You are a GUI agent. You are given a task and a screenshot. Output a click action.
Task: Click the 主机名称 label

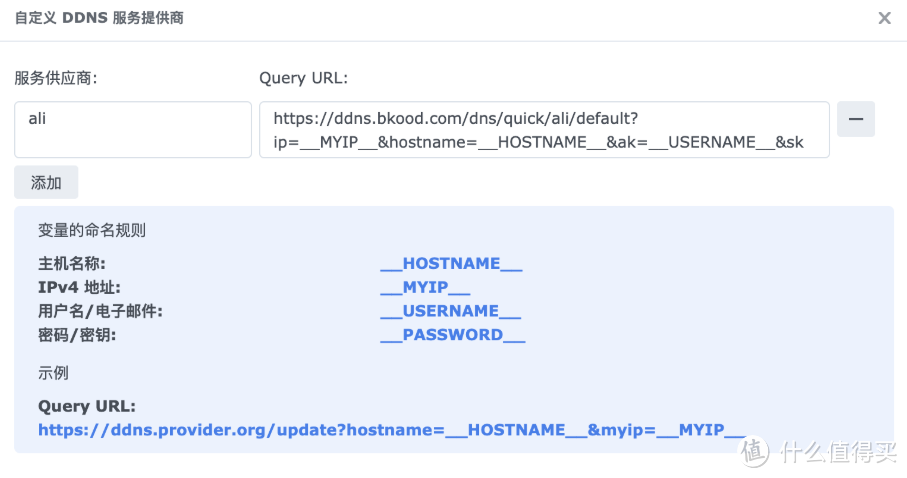71,264
